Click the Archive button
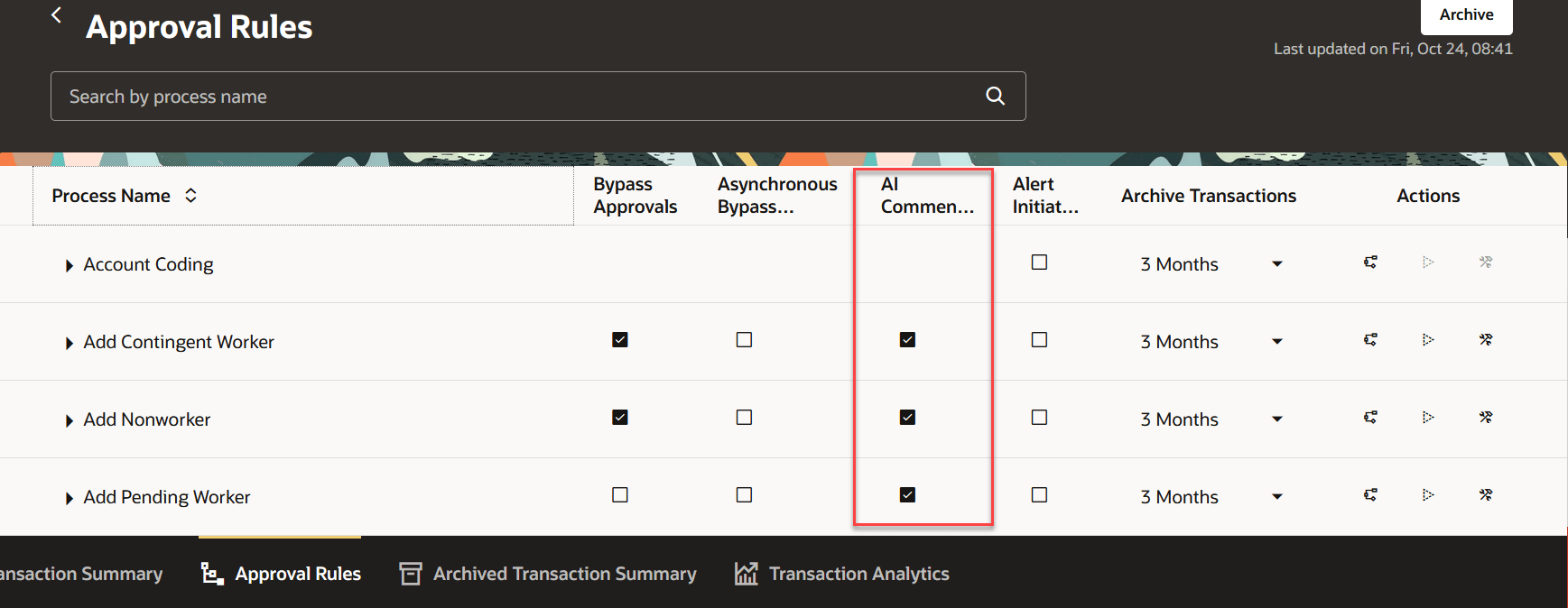This screenshot has height=608, width=1568. click(1466, 14)
